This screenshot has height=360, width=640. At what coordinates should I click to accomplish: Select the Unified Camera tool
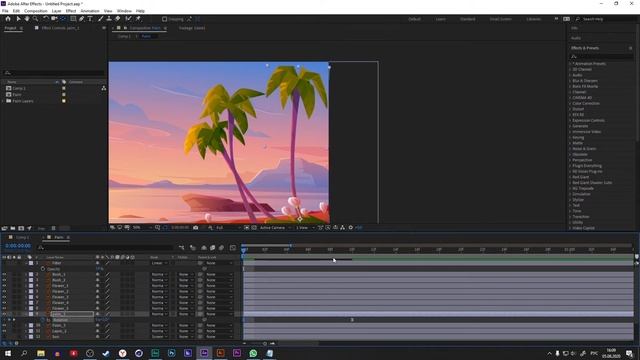[x=54, y=19]
